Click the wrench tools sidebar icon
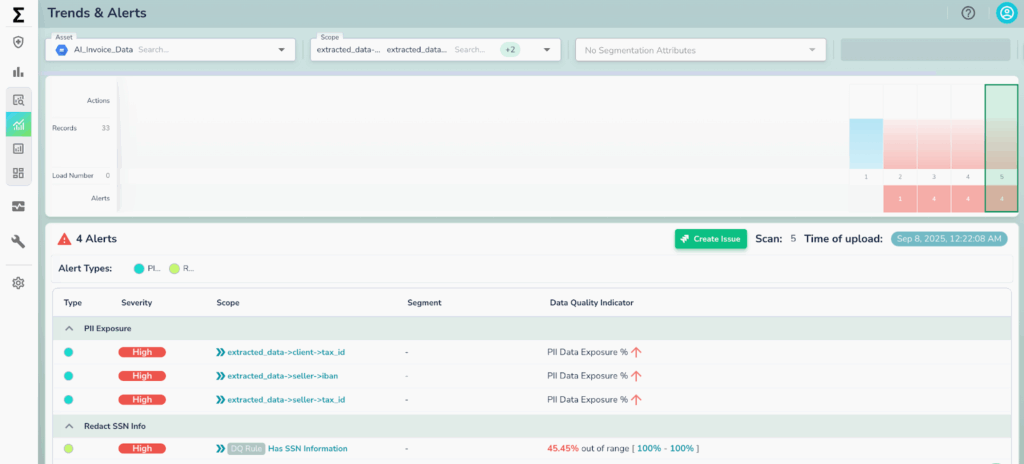1024x464 pixels. tap(18, 241)
